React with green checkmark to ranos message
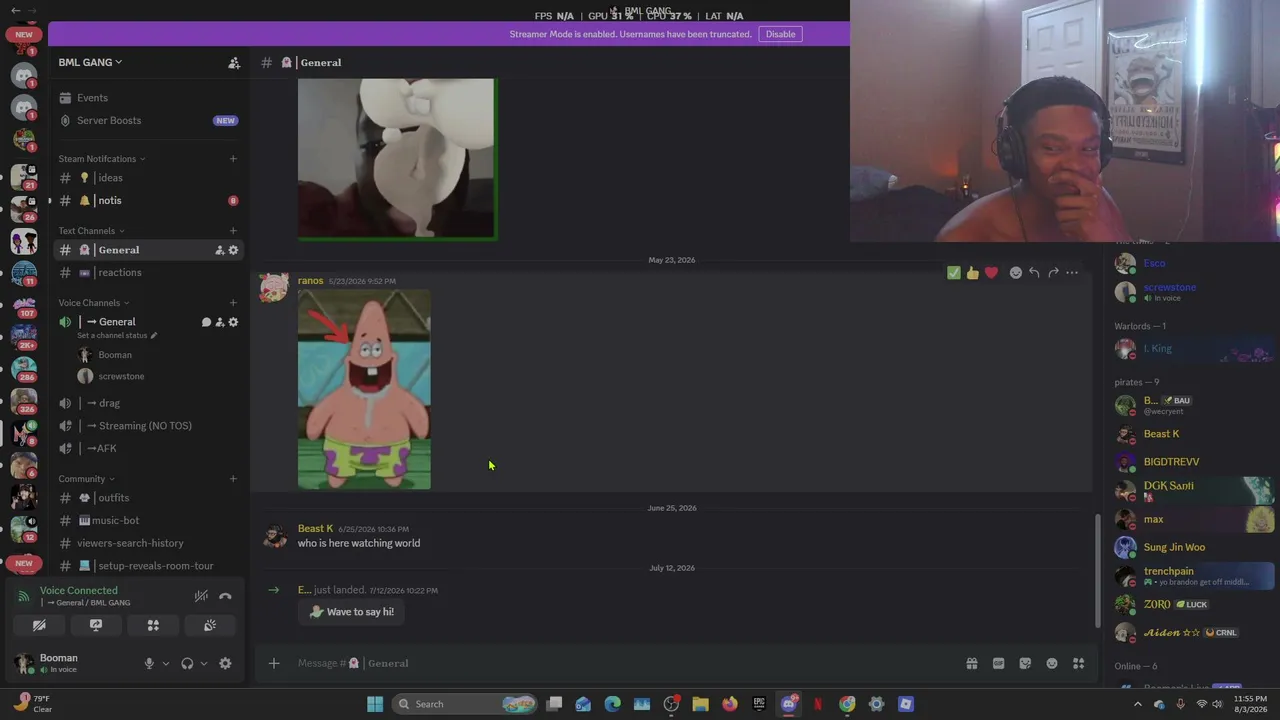Image resolution: width=1280 pixels, height=720 pixels. tap(954, 272)
